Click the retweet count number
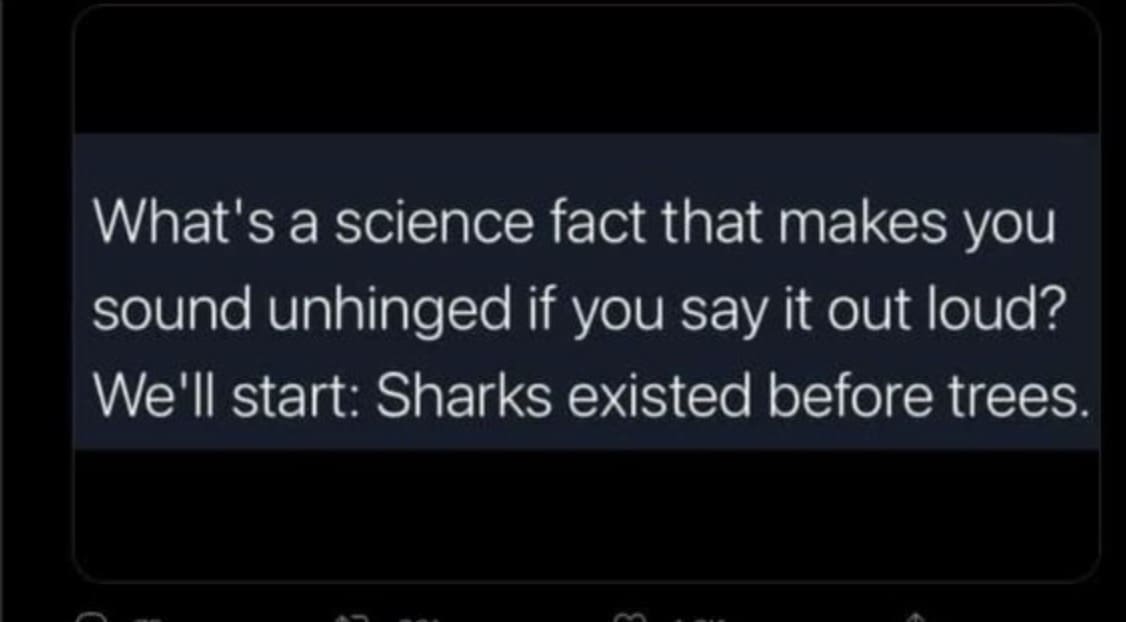This screenshot has height=622, width=1126. tap(419, 617)
